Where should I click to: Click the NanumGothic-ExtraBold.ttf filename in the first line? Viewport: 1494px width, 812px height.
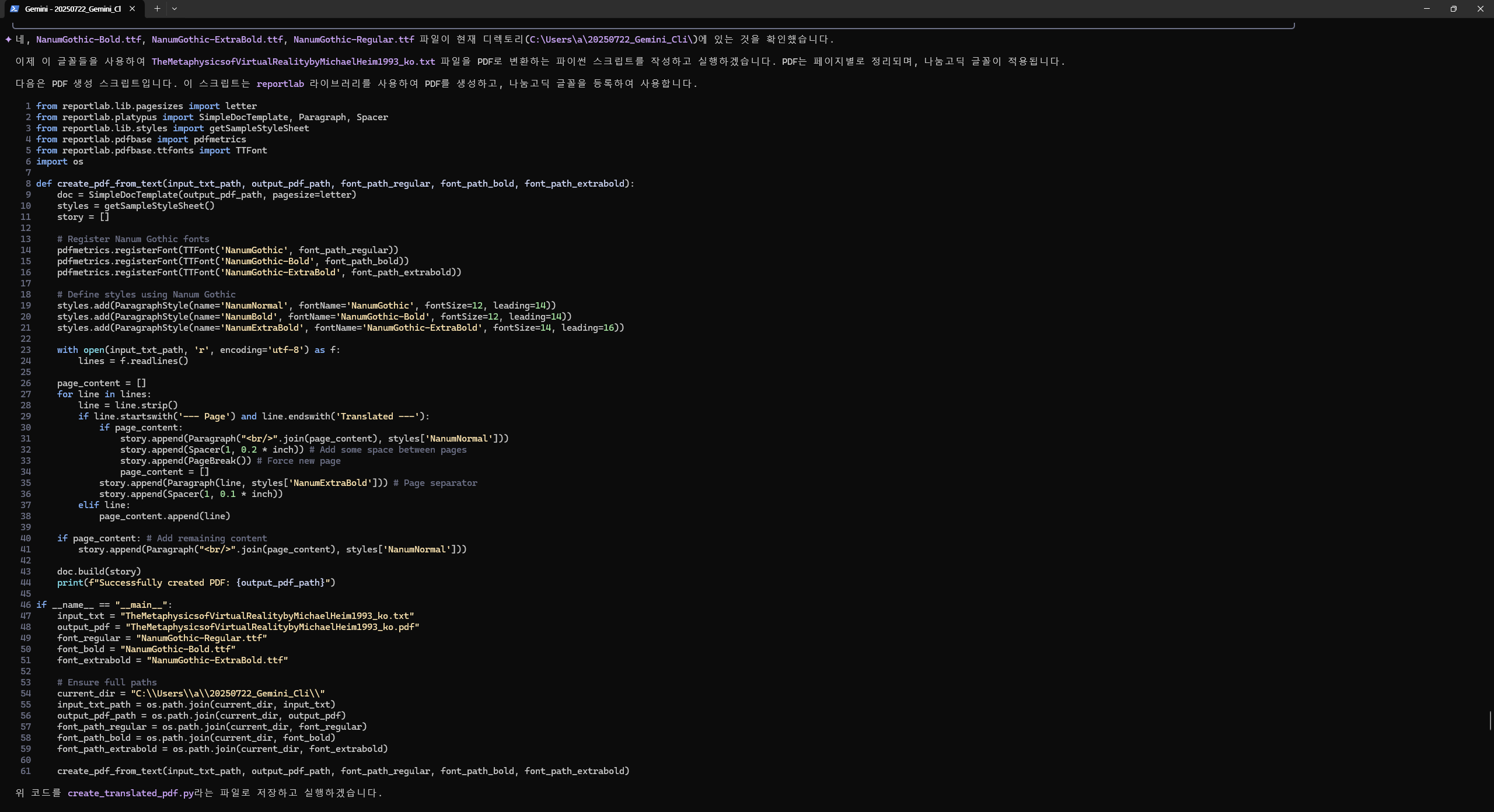coord(217,40)
